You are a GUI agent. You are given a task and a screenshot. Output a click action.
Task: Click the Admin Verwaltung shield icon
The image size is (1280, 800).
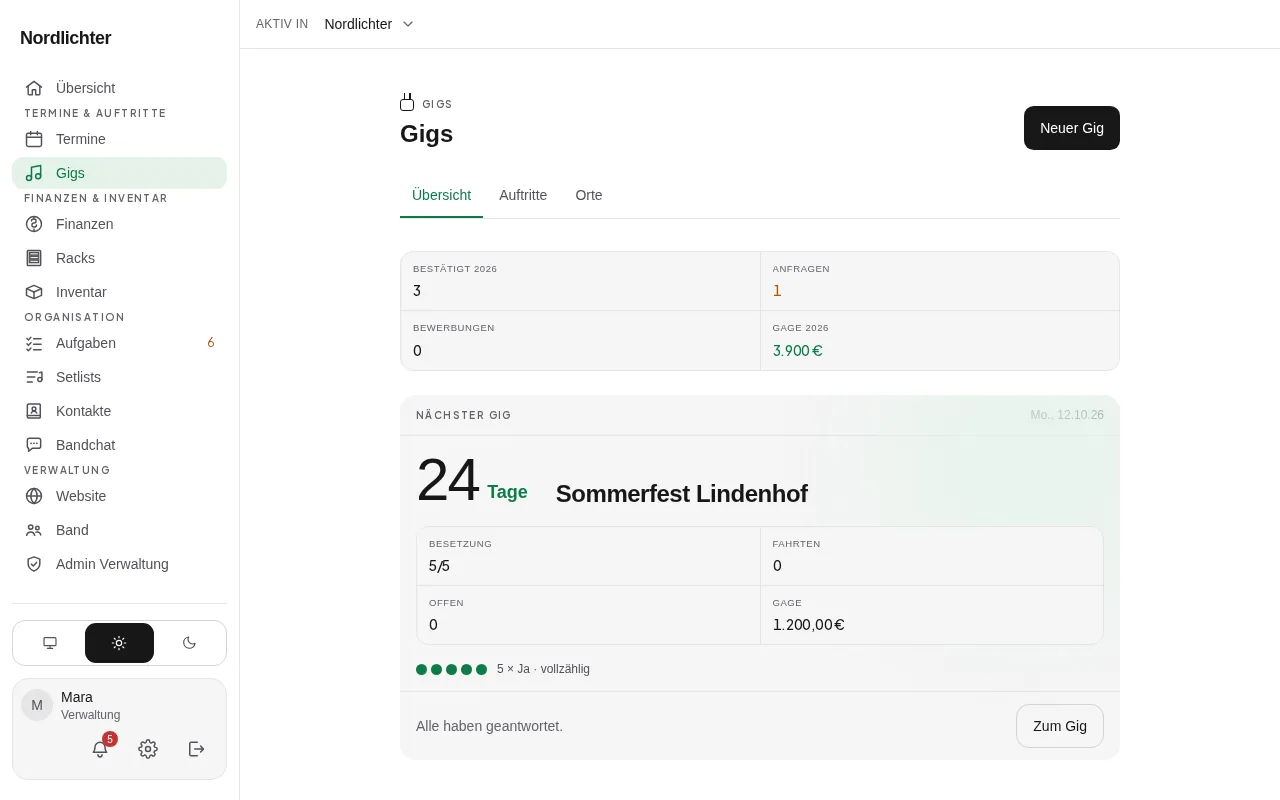[x=34, y=564]
